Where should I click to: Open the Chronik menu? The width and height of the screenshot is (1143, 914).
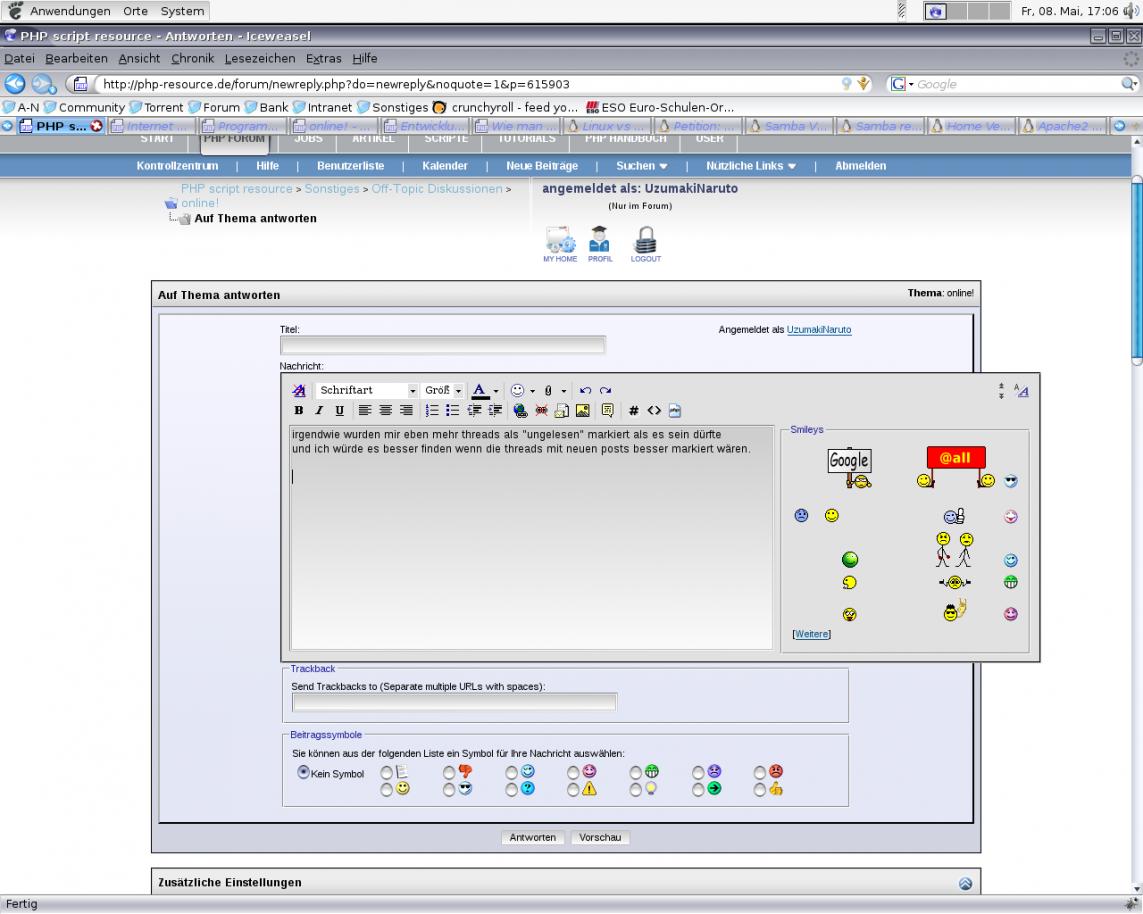point(192,58)
